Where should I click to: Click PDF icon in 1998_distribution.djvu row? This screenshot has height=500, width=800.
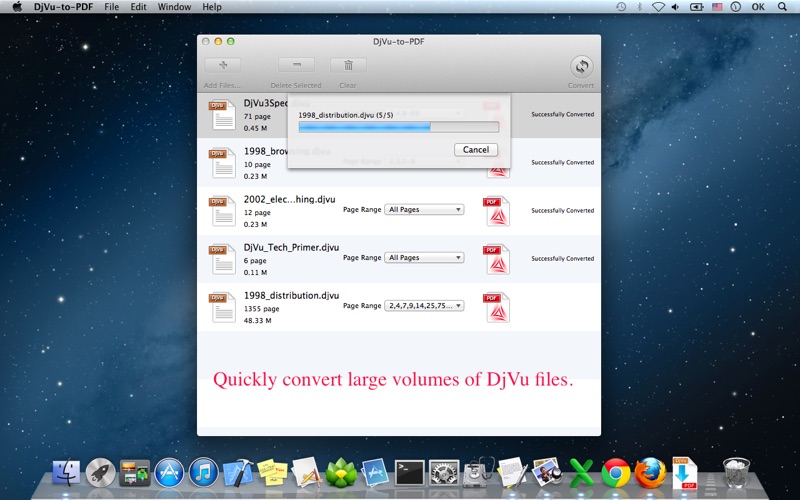(496, 307)
